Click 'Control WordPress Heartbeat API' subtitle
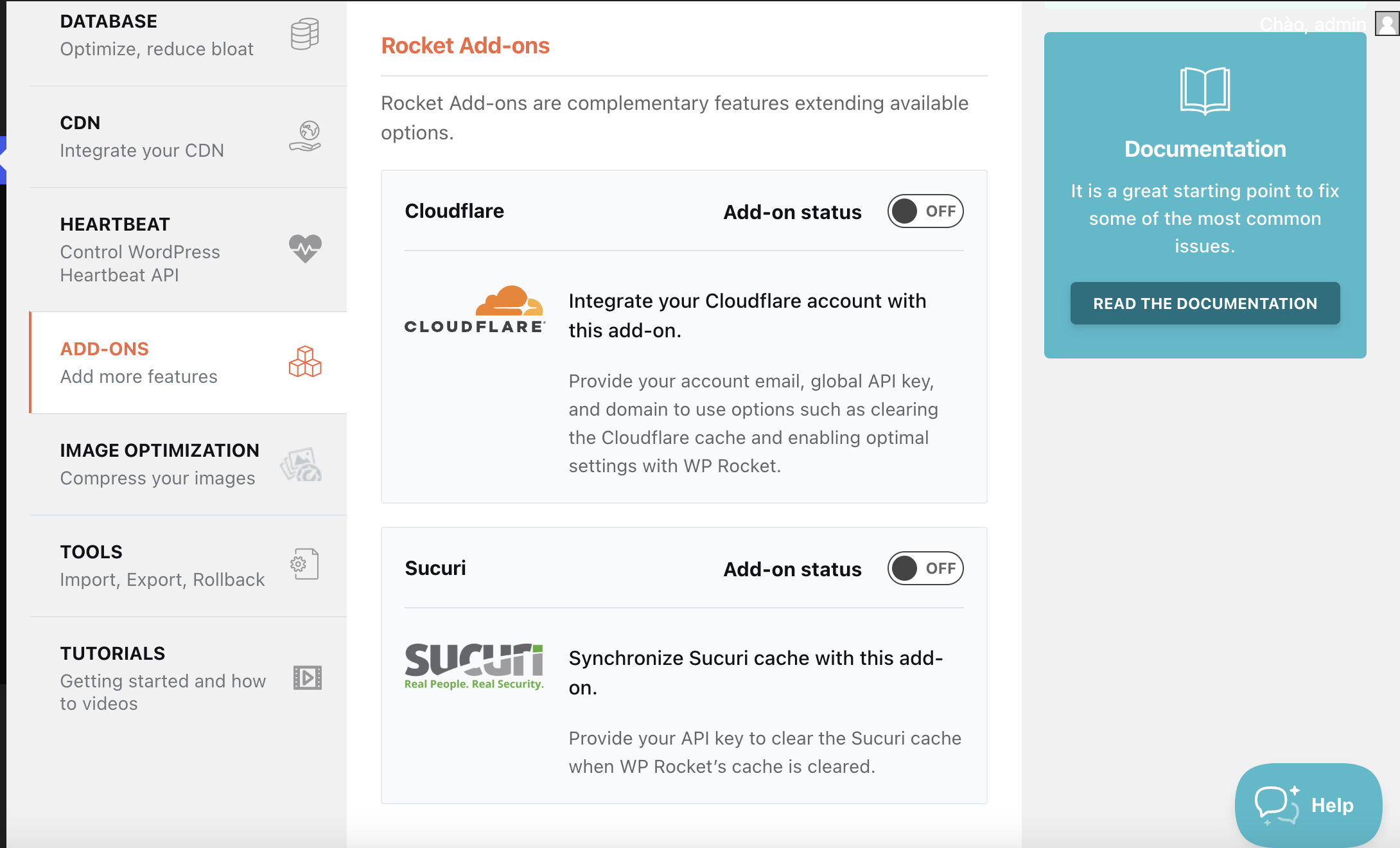This screenshot has height=848, width=1400. pyautogui.click(x=140, y=263)
